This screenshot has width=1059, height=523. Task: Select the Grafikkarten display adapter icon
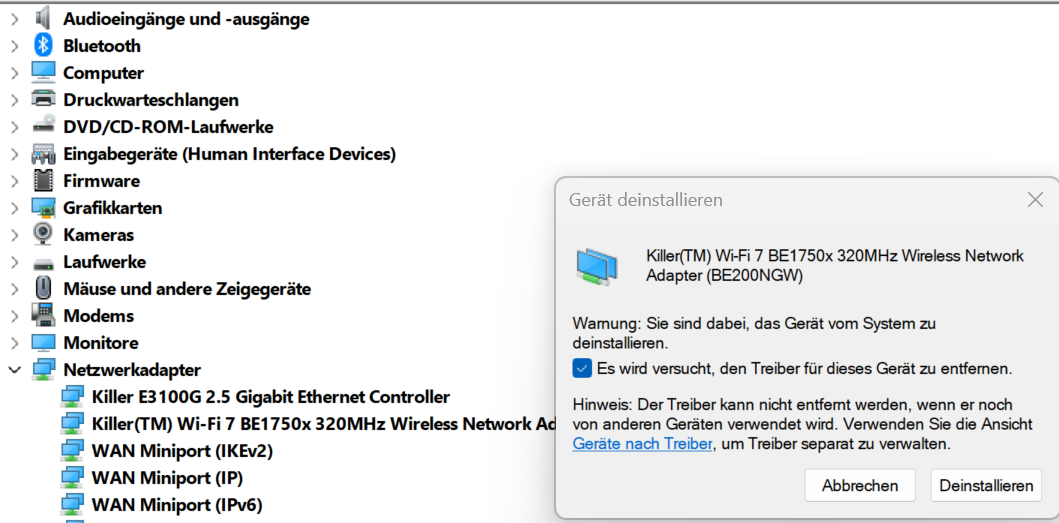coord(43,207)
